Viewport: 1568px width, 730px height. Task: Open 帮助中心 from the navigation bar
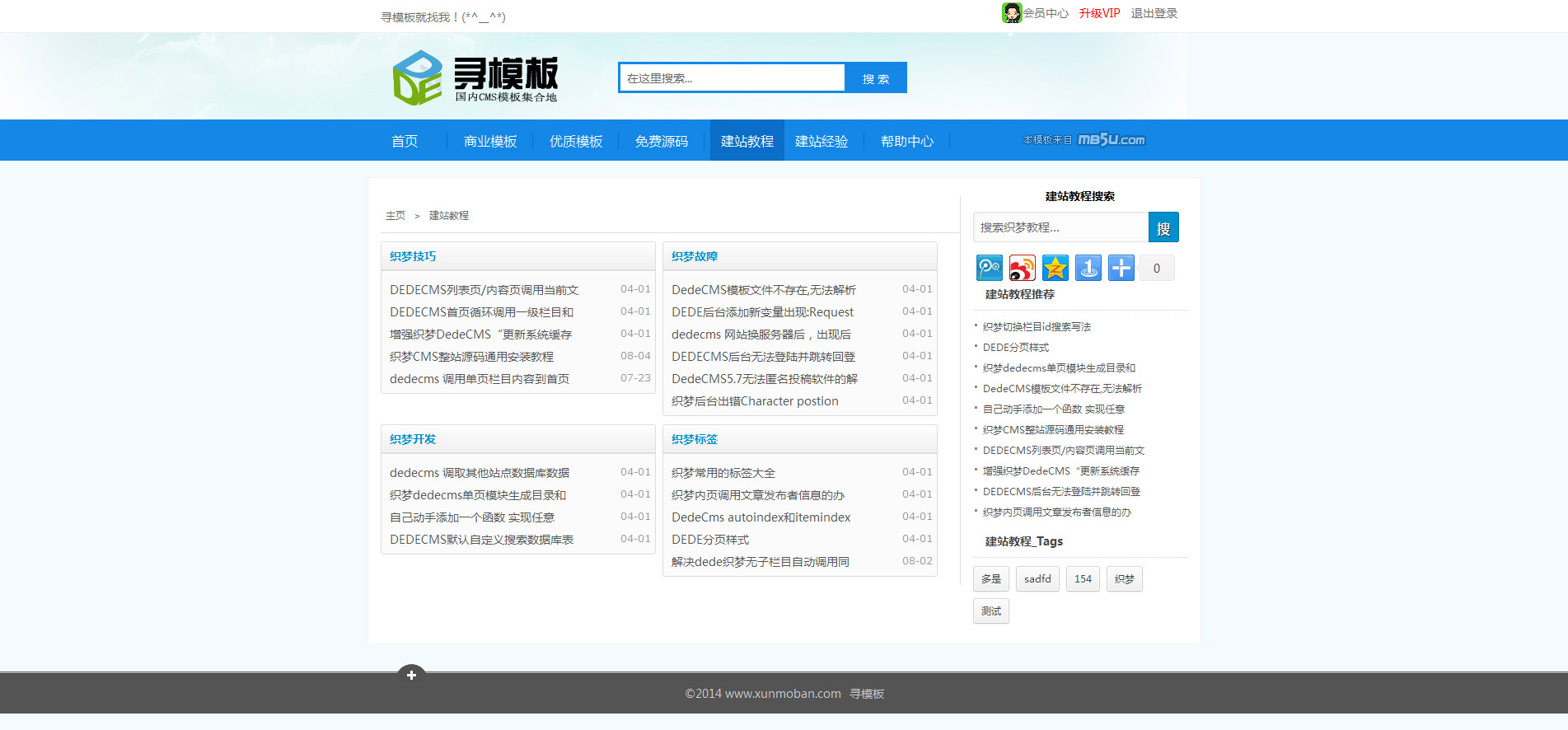(x=906, y=141)
